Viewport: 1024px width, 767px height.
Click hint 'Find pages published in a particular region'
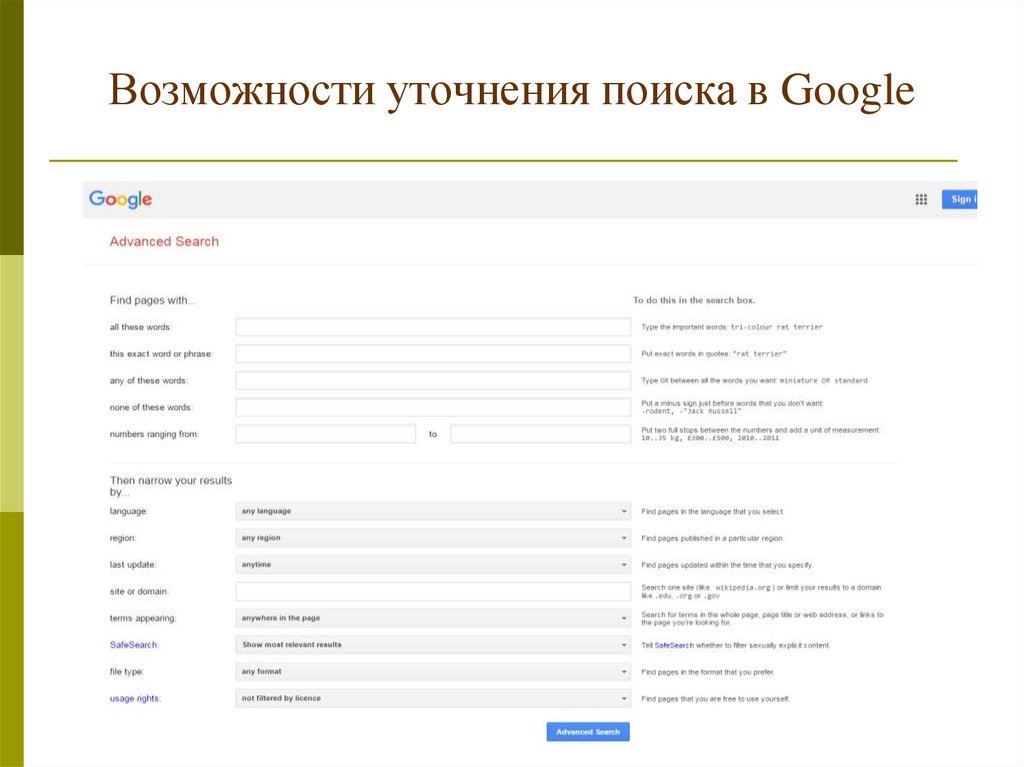712,538
